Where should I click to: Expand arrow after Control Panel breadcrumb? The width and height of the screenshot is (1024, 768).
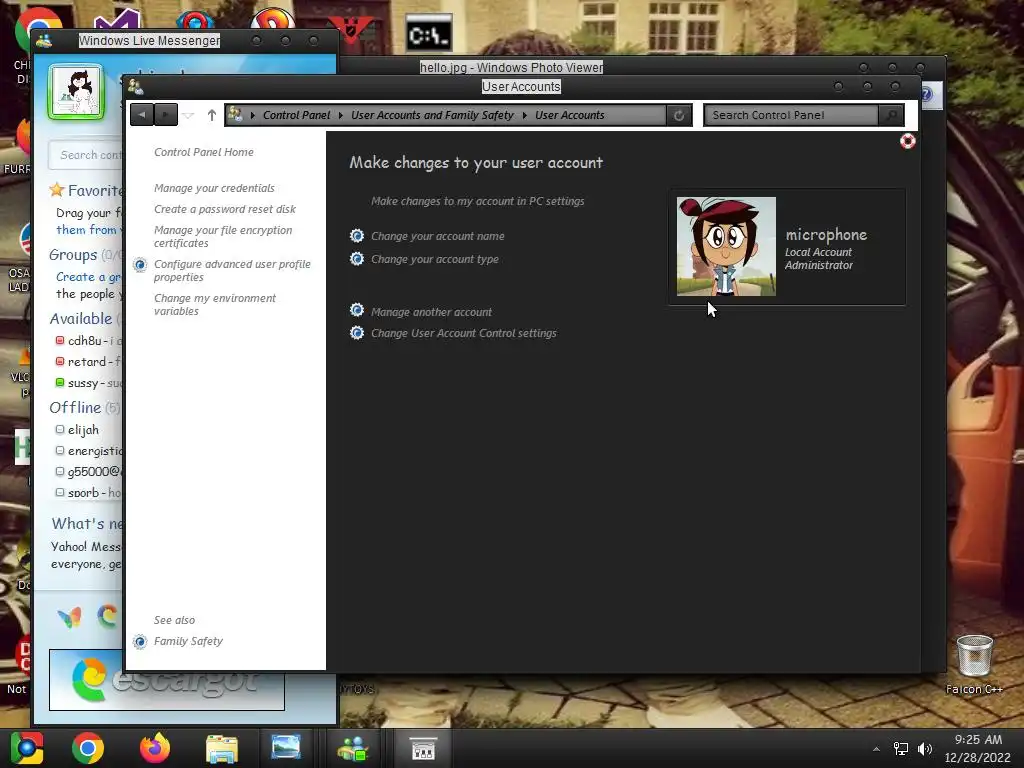tap(340, 115)
